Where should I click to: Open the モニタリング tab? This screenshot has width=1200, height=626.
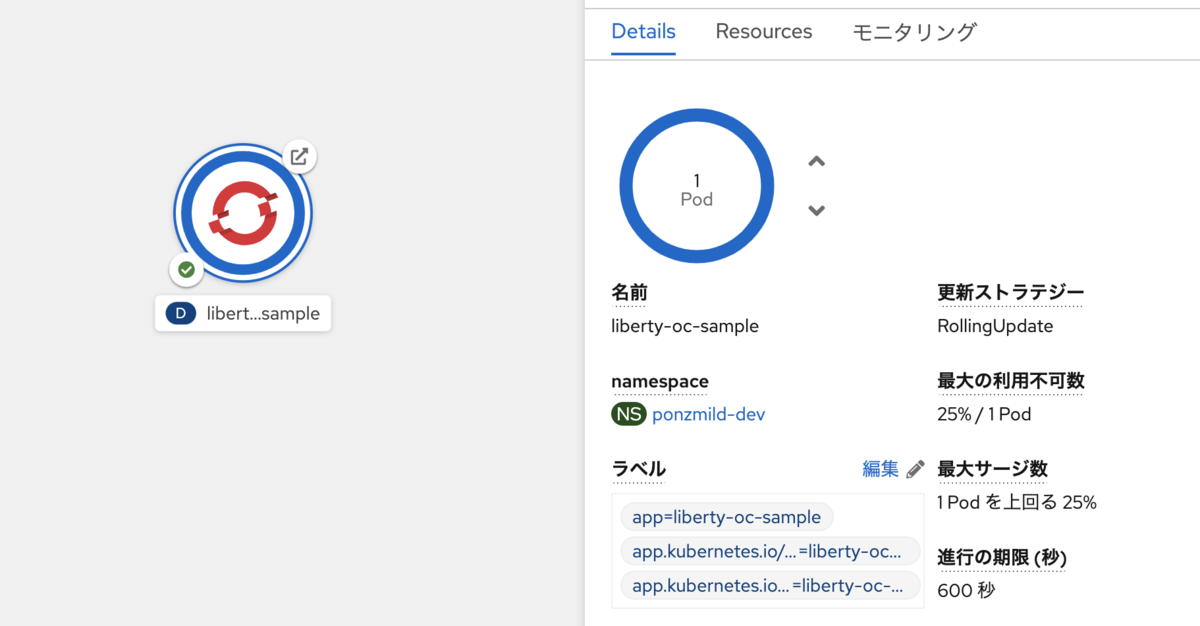[x=915, y=31]
